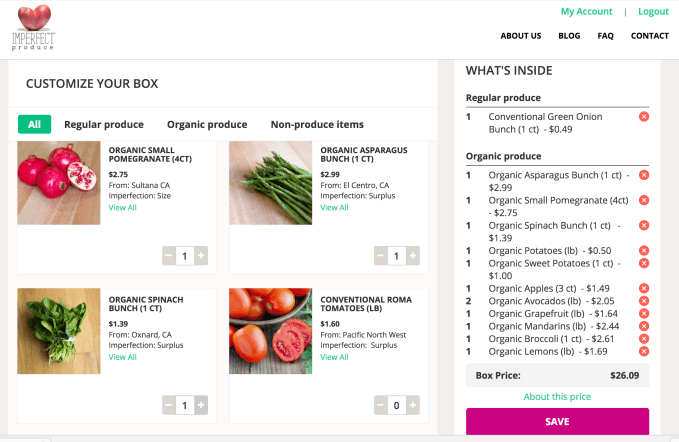Increase Organic Asparagus Bunch card quantity with plus
The image size is (679, 442).
point(413,255)
